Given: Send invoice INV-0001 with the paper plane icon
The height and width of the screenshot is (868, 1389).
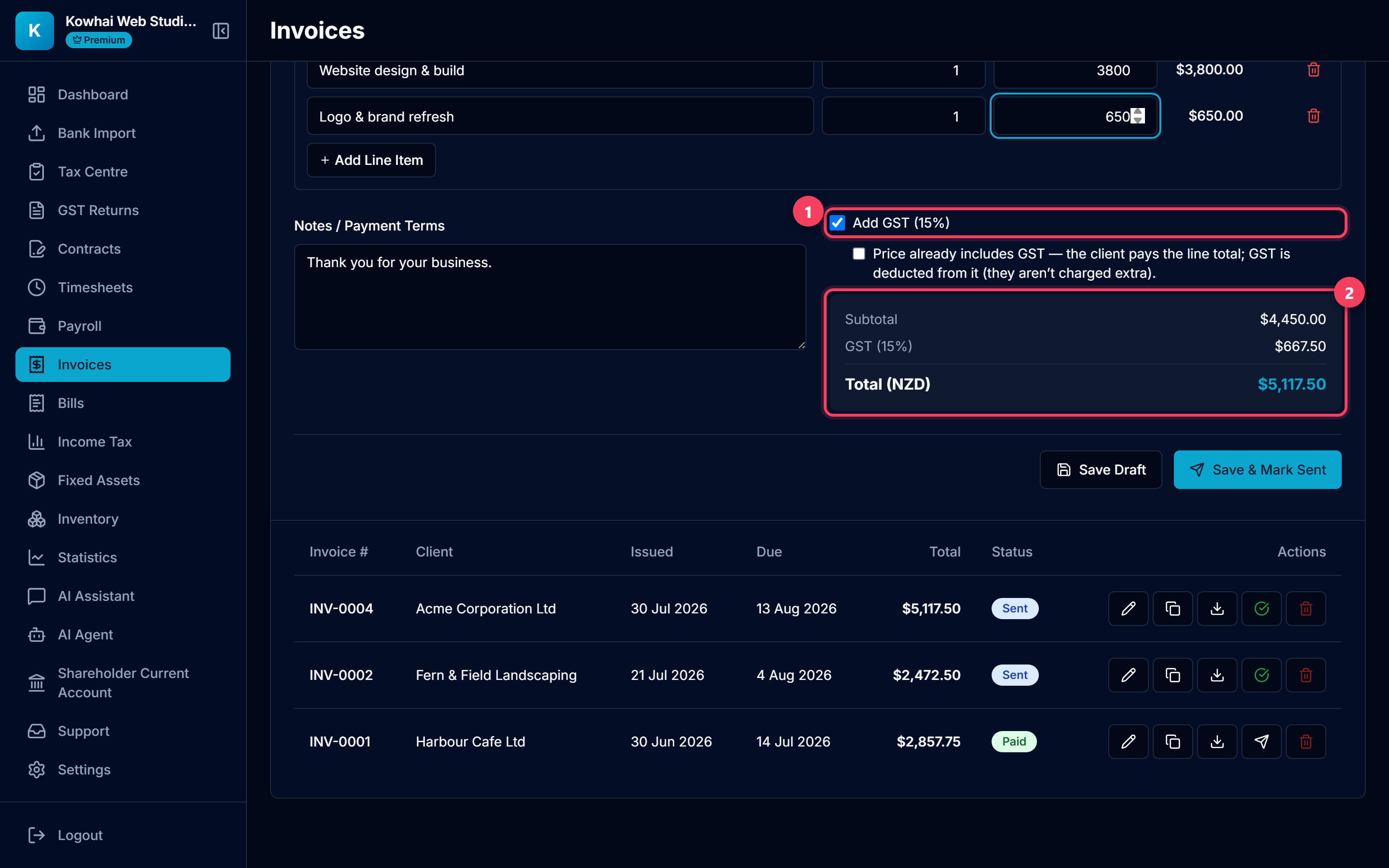Looking at the screenshot, I should coord(1261,742).
